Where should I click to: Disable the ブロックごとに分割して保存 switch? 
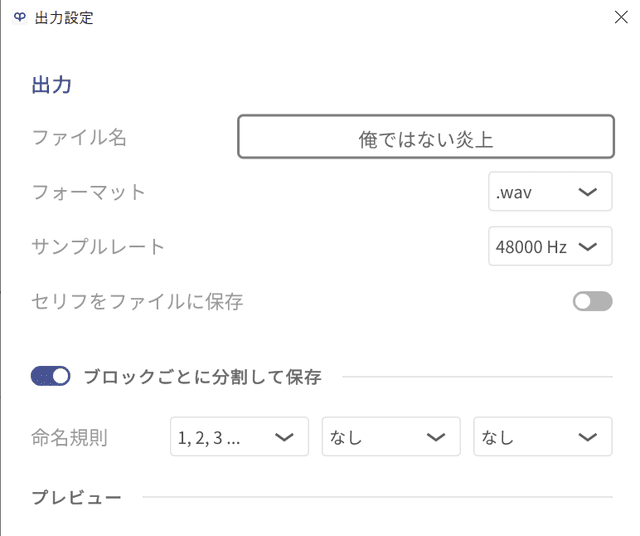coord(51,376)
